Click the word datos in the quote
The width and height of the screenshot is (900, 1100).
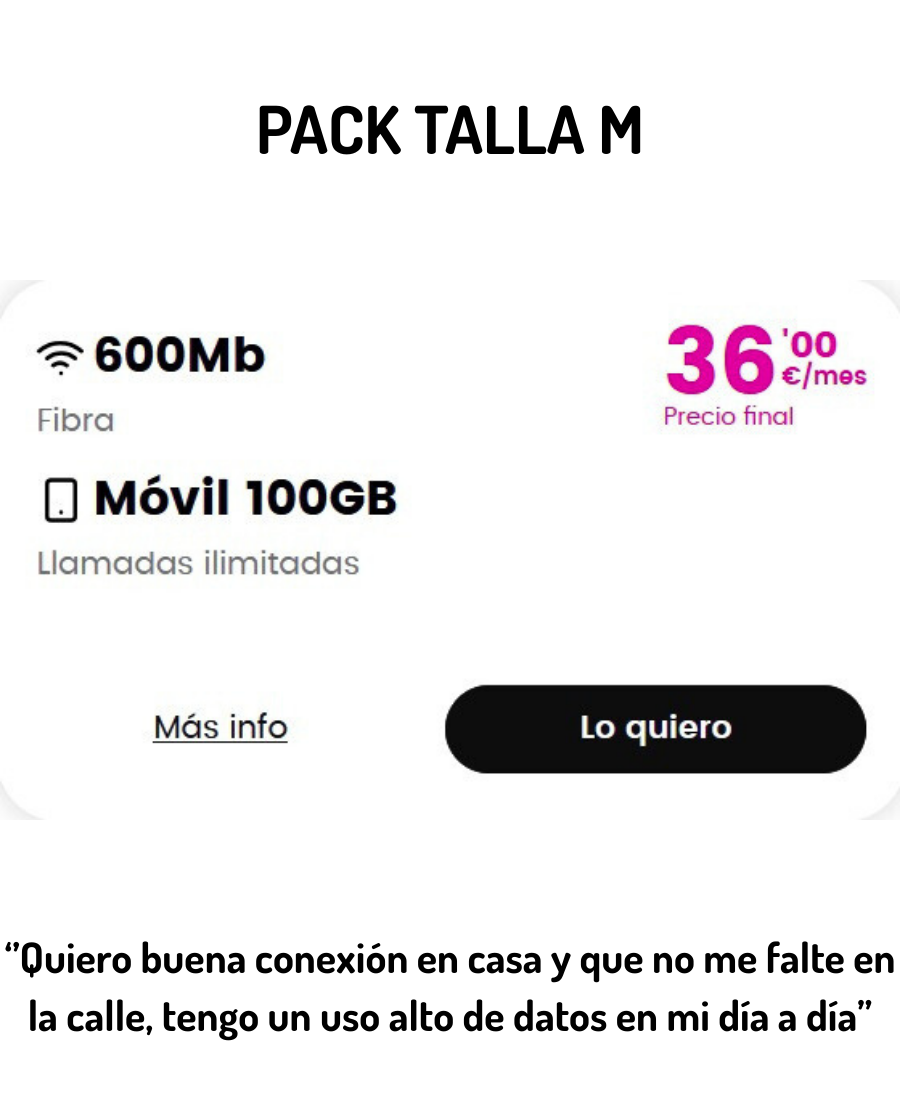pyautogui.click(x=559, y=1018)
